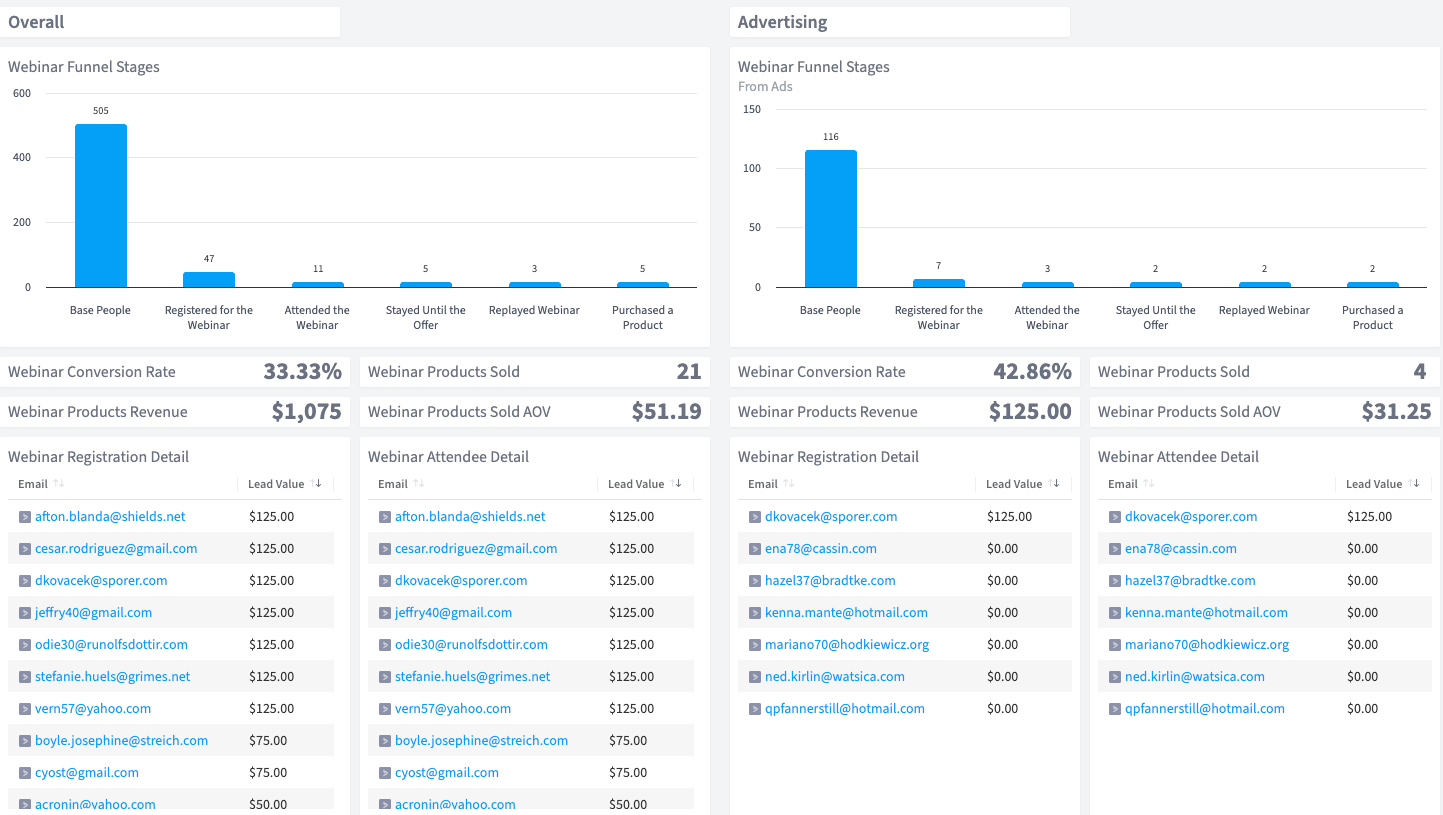Click the Overall Attended the Webinar bar labeled 11
This screenshot has height=815, width=1443.
[x=317, y=285]
